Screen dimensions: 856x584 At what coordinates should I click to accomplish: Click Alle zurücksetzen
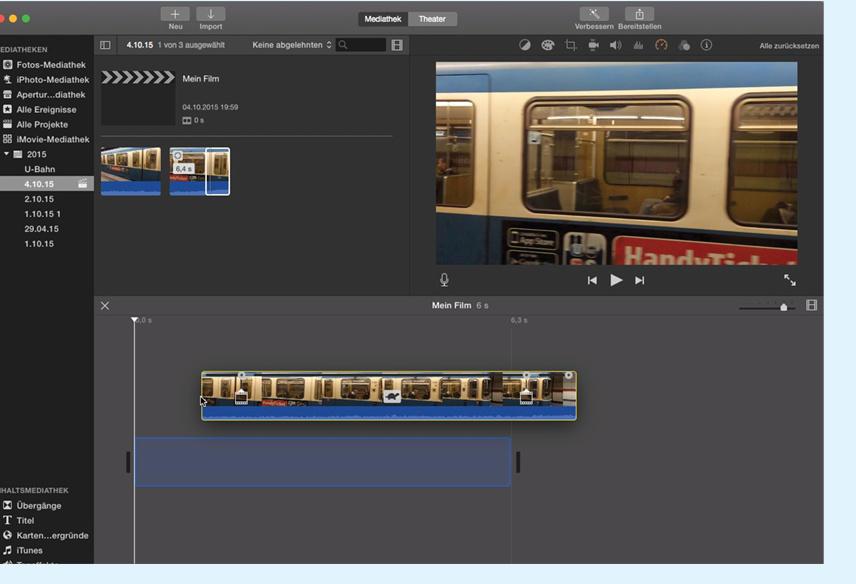pyautogui.click(x=789, y=46)
